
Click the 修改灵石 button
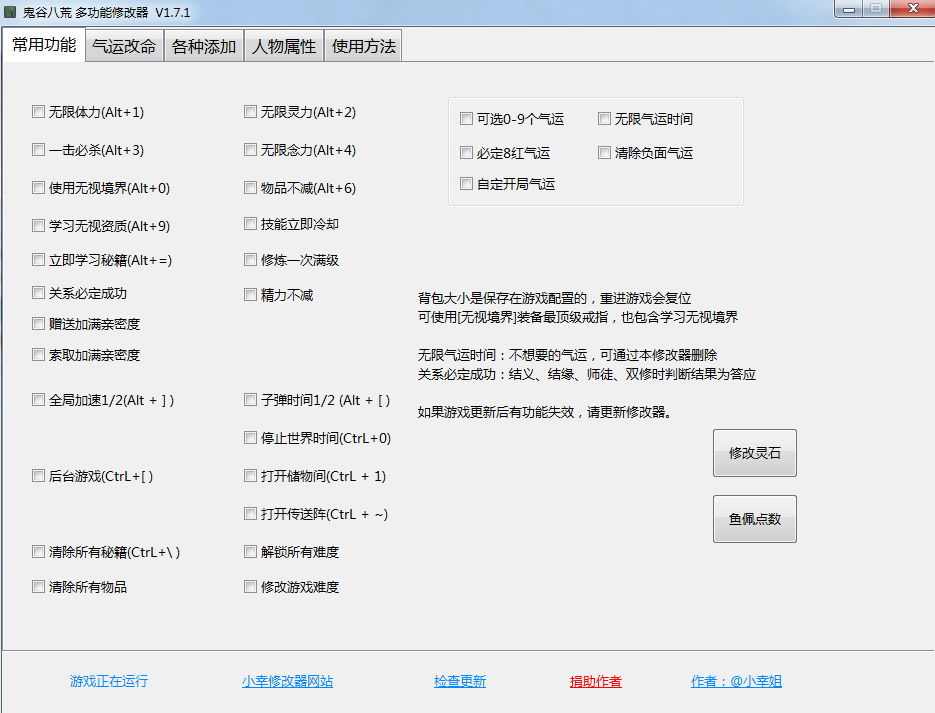[x=754, y=453]
